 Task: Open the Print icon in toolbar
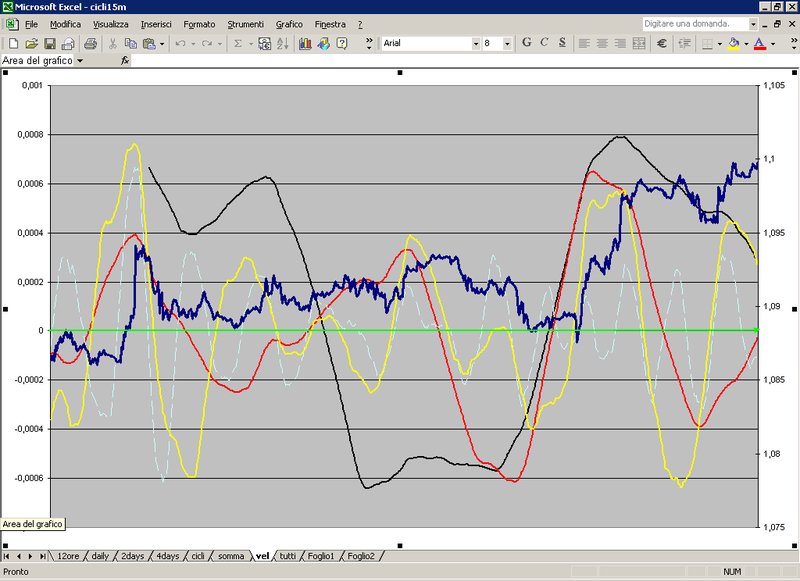90,43
